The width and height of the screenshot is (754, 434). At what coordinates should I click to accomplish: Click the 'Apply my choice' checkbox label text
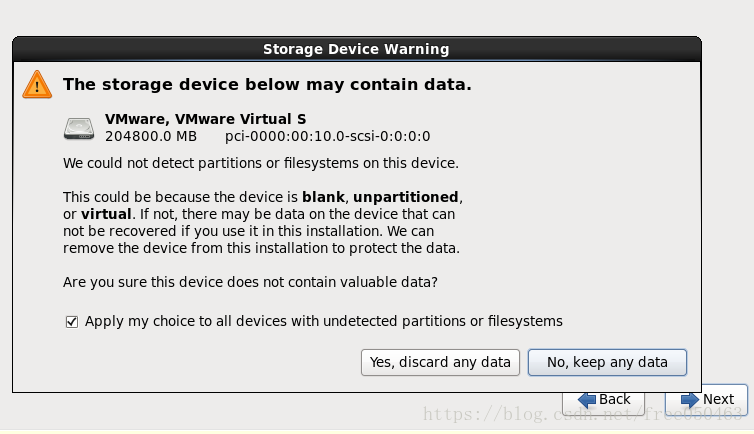[324, 321]
